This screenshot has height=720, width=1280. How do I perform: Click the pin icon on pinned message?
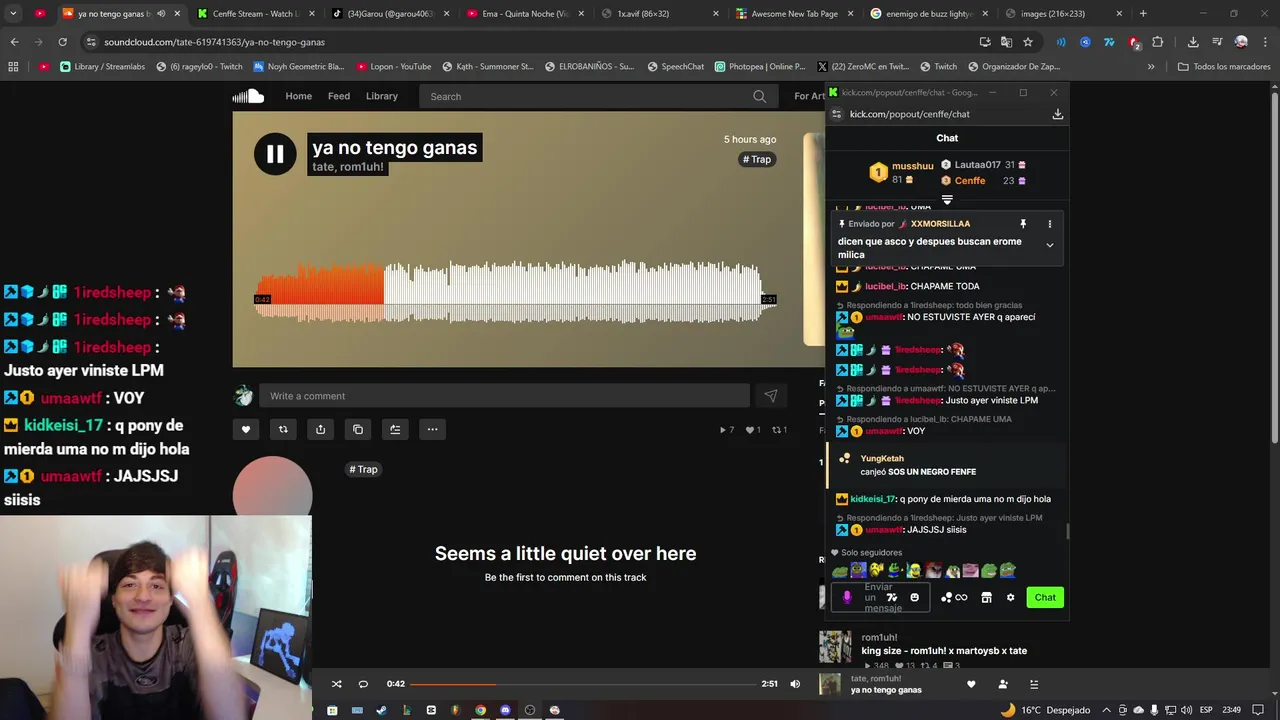[x=1023, y=224]
